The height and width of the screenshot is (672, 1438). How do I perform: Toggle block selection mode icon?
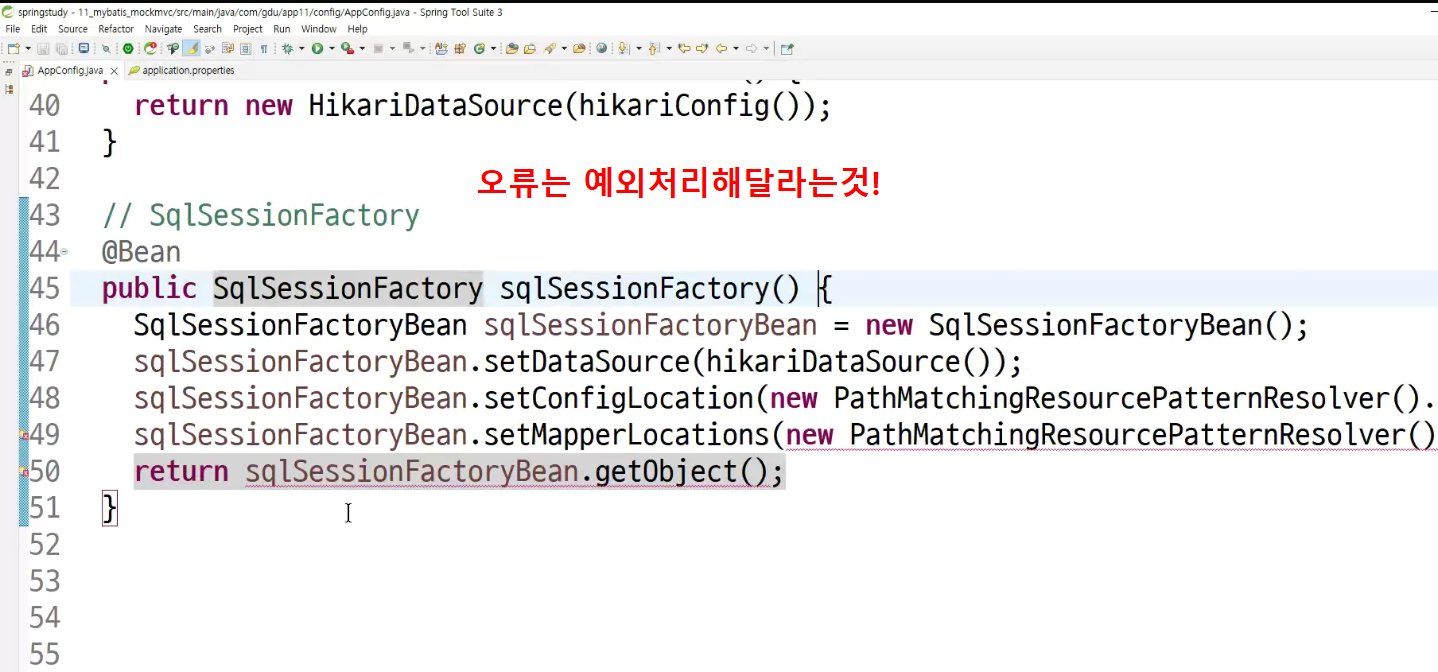tap(245, 48)
